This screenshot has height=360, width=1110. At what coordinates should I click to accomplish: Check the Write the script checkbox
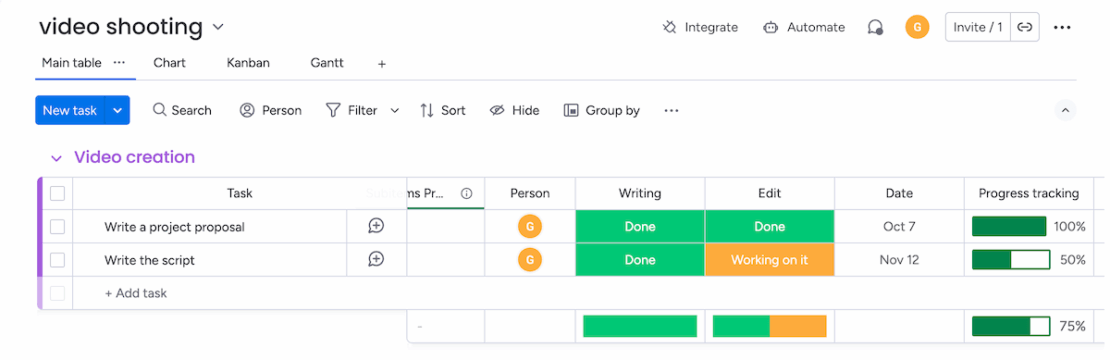coord(57,260)
